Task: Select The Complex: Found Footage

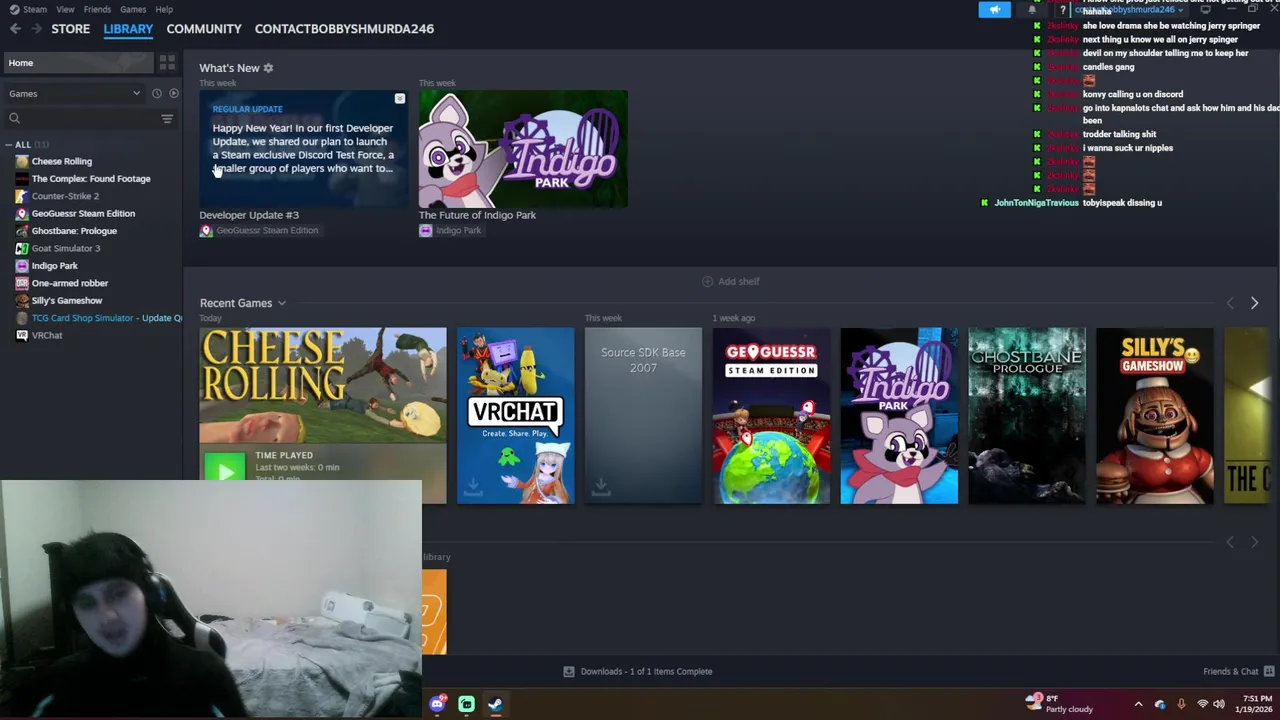Action: [x=91, y=179]
